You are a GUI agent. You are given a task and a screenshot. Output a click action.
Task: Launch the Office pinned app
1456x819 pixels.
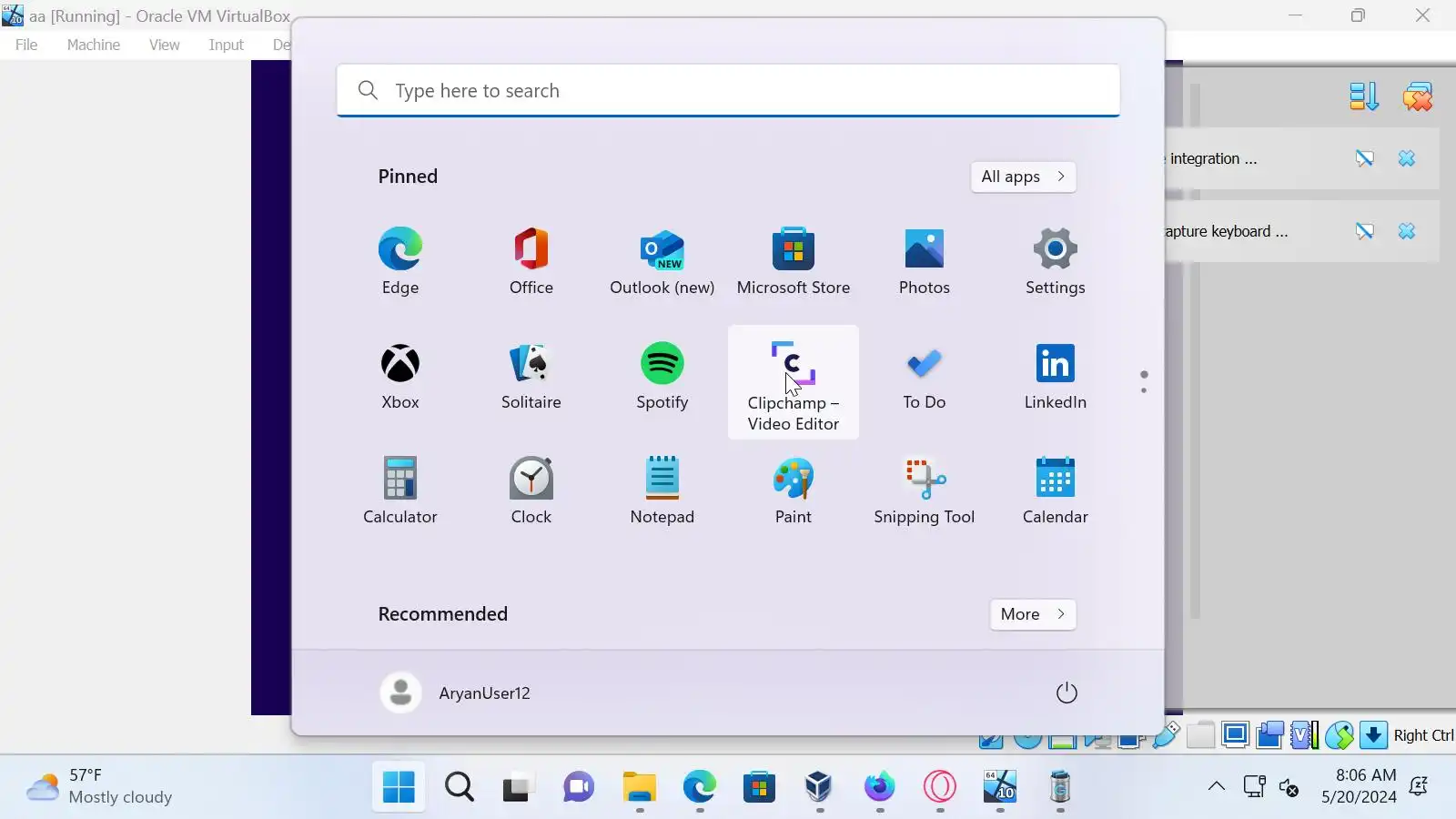531,262
